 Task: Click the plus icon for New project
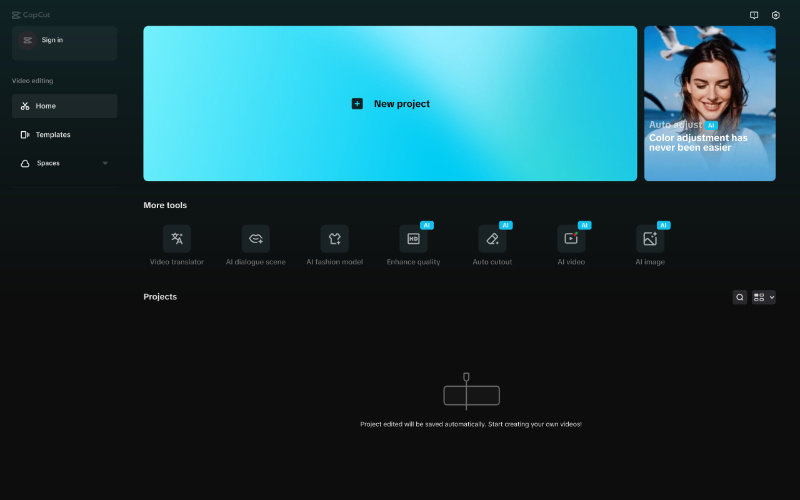(357, 104)
